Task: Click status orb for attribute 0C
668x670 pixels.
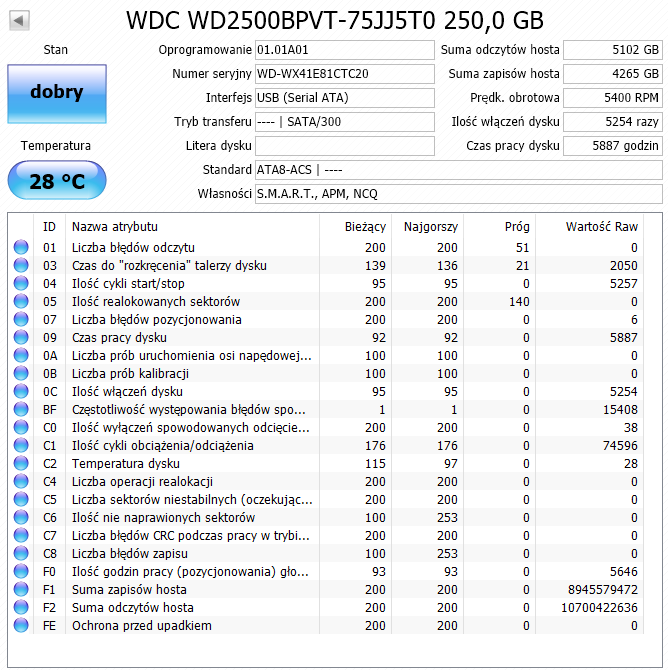Action: pyautogui.click(x=21, y=391)
